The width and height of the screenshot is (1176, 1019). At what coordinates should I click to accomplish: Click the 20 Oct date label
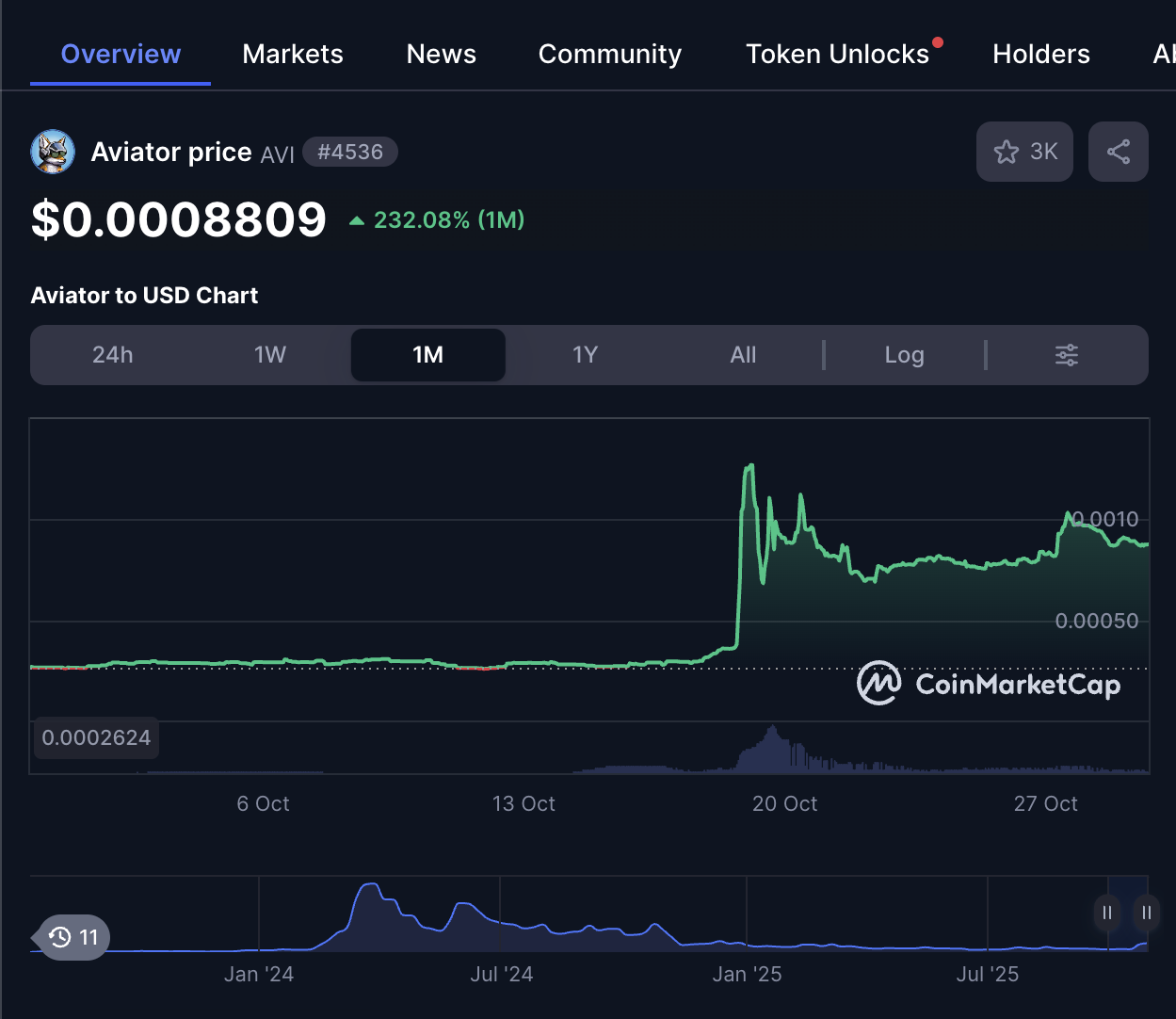784,803
